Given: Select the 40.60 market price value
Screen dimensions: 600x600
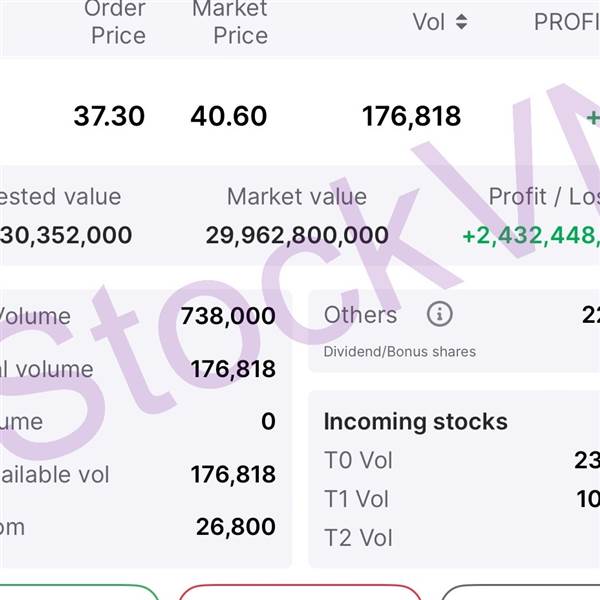Looking at the screenshot, I should click(x=229, y=116).
